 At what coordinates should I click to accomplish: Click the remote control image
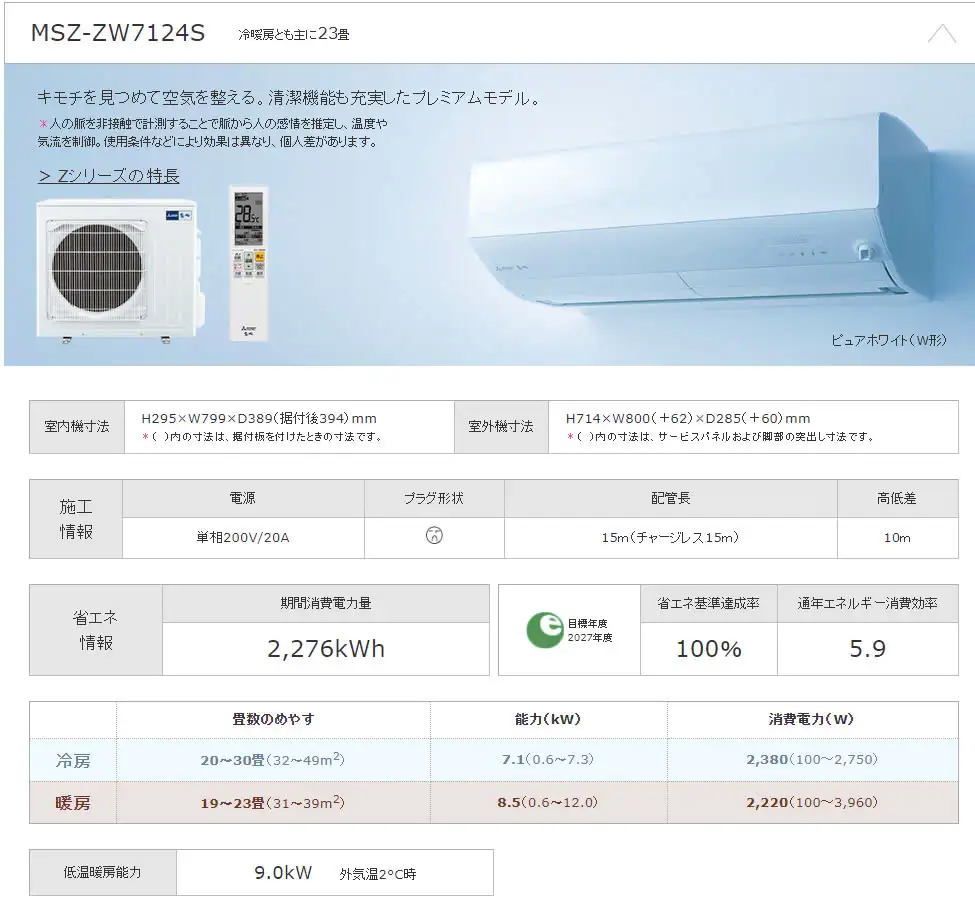[x=249, y=262]
